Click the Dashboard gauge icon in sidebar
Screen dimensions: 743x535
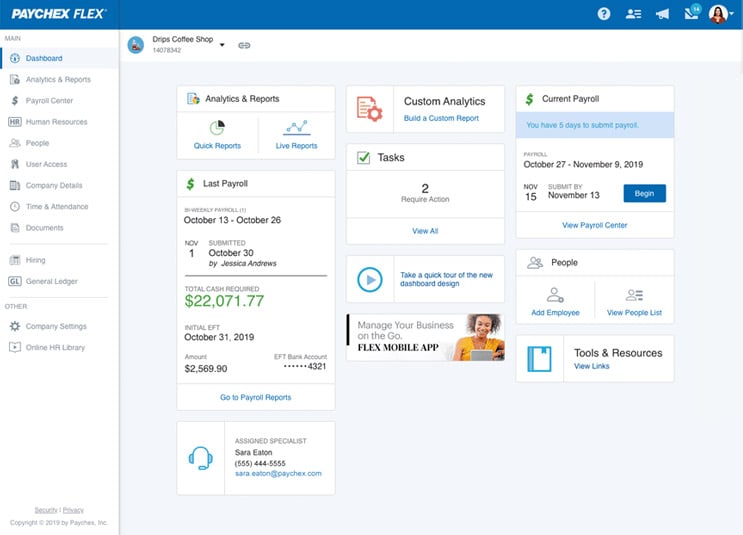[15, 58]
